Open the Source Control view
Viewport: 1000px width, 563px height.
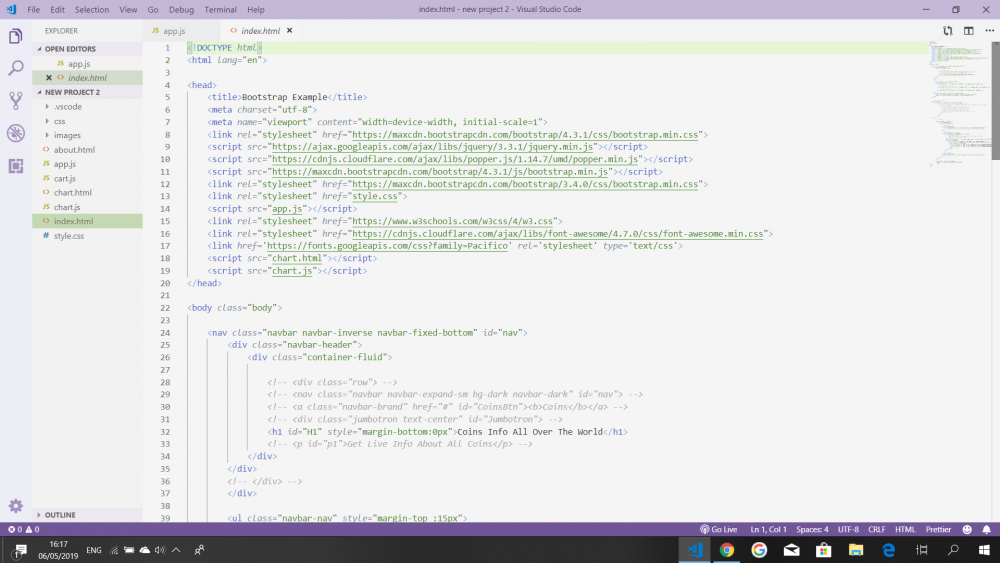(x=16, y=100)
